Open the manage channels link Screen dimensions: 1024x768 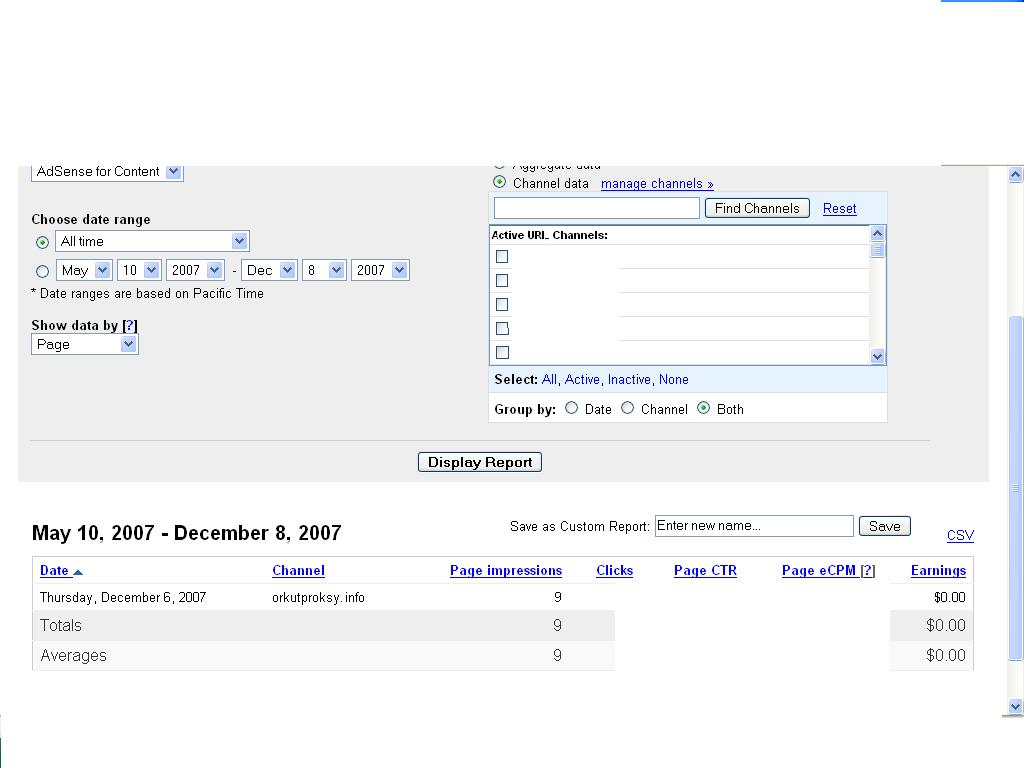click(657, 184)
